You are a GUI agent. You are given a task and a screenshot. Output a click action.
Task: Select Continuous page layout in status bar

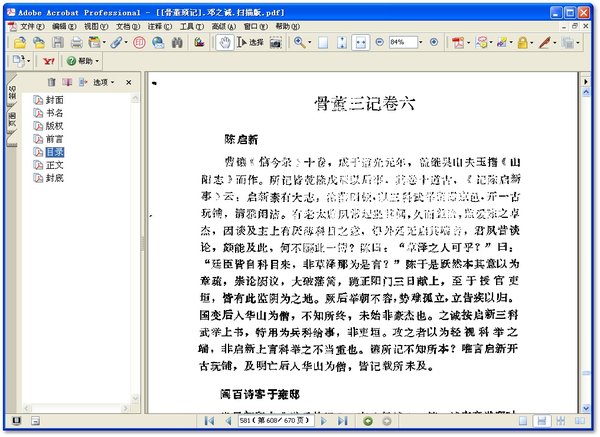pyautogui.click(x=541, y=421)
